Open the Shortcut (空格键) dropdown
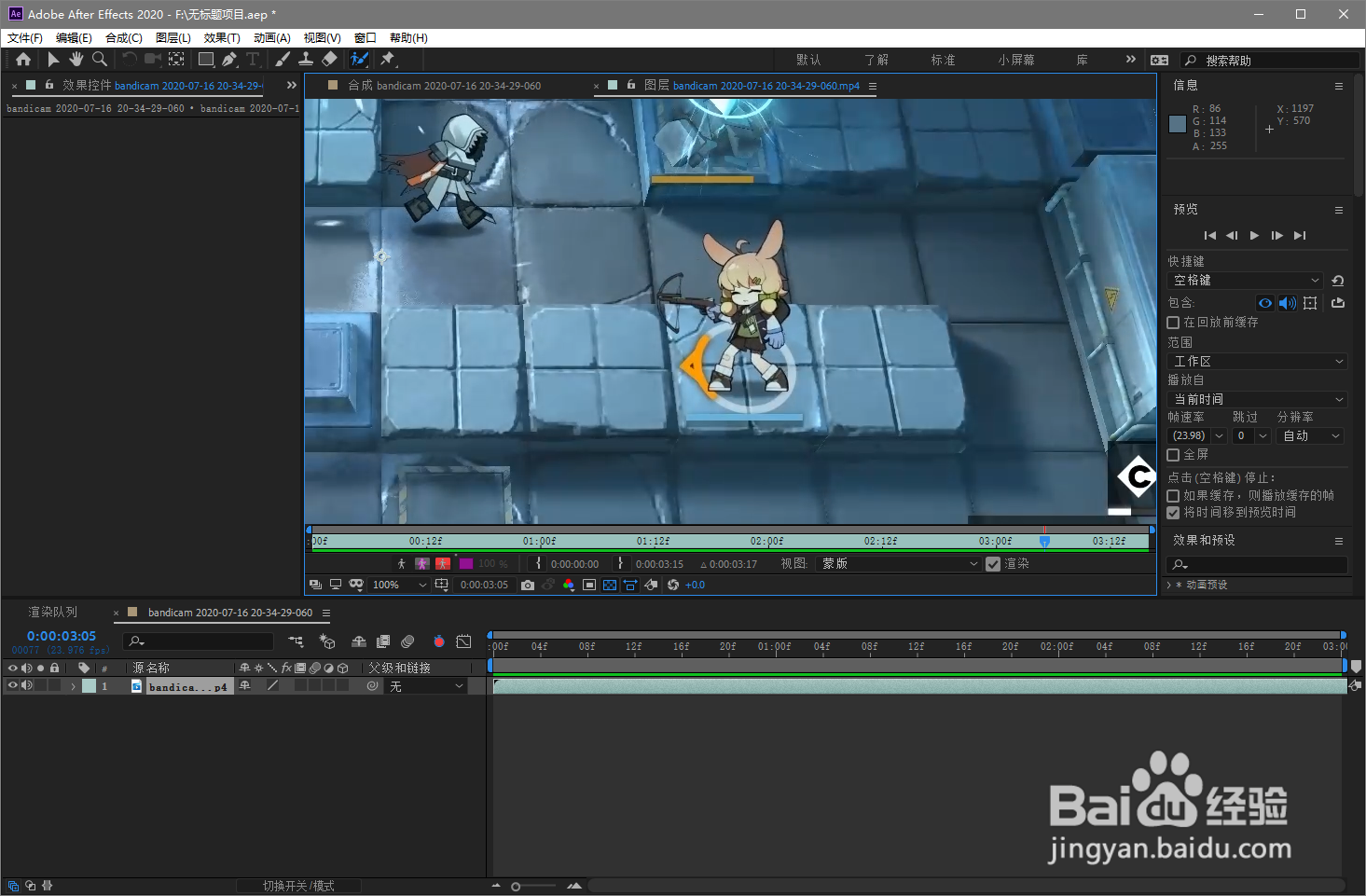Viewport: 1366px width, 896px height. [x=1246, y=281]
